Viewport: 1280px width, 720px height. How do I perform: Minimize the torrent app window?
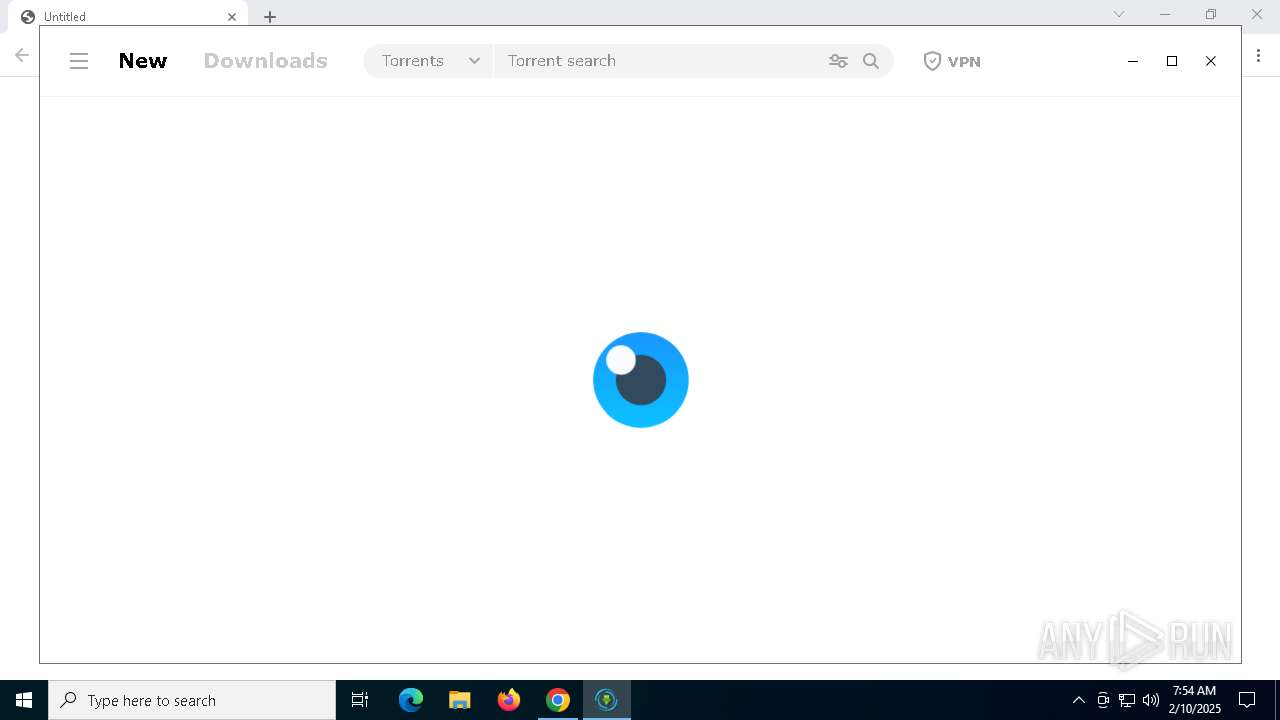click(x=1133, y=61)
